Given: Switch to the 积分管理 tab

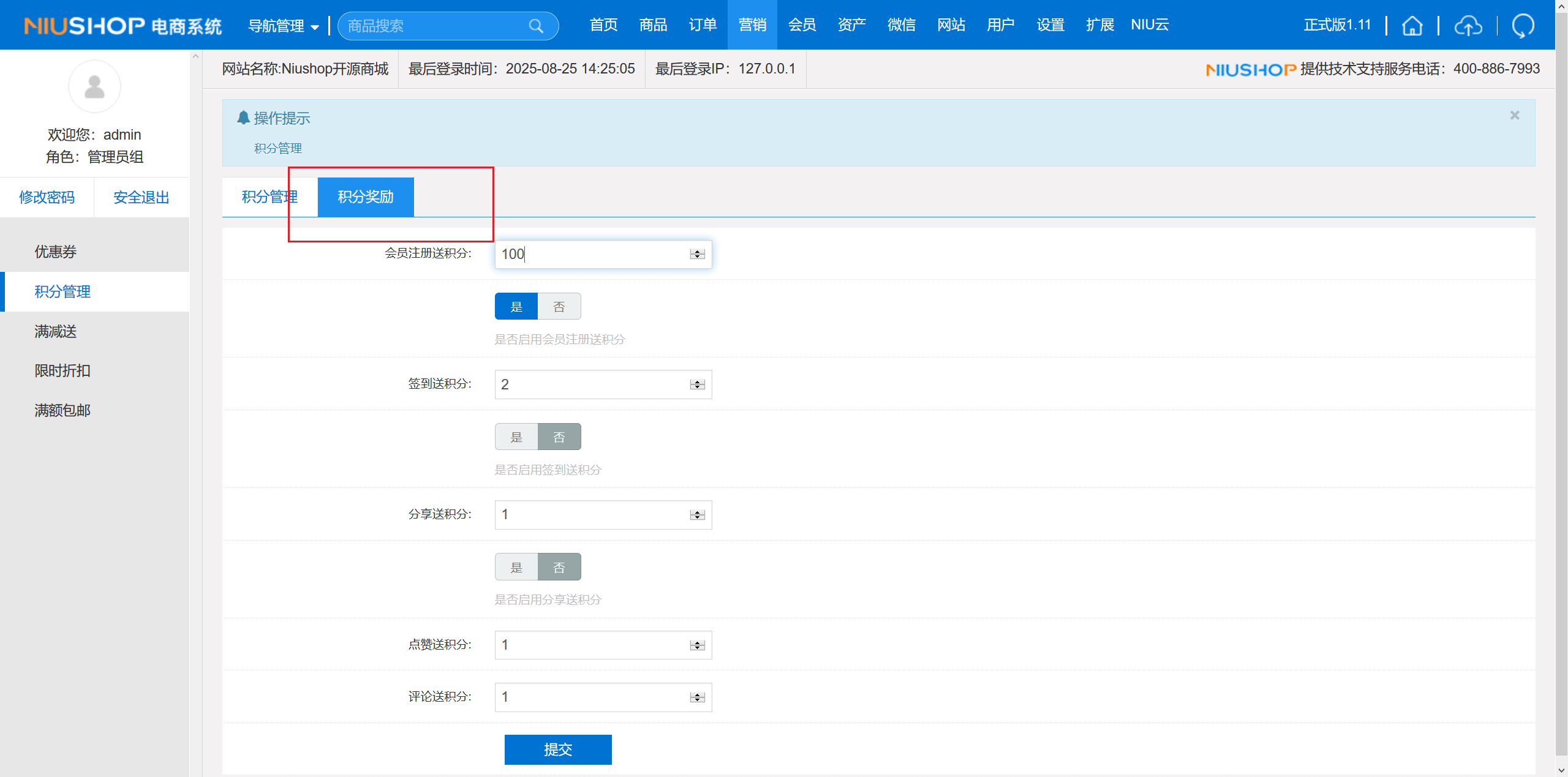Looking at the screenshot, I should [x=269, y=197].
